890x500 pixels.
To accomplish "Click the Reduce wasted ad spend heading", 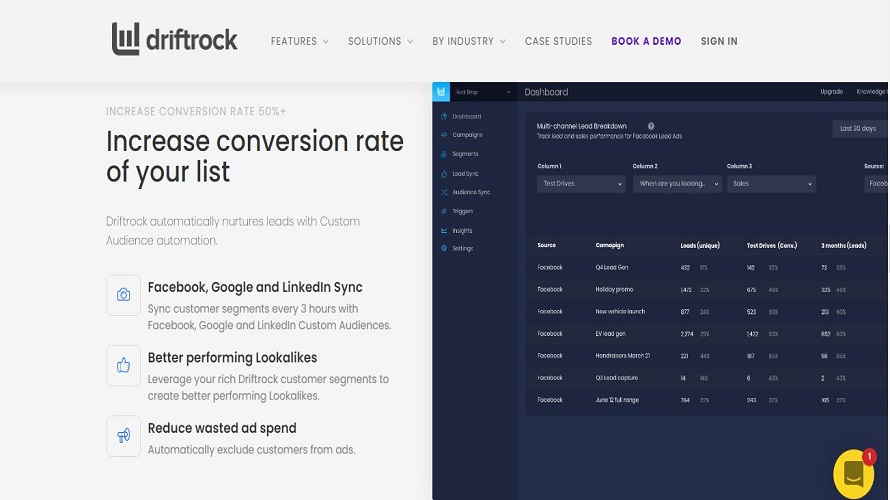I will (x=222, y=428).
